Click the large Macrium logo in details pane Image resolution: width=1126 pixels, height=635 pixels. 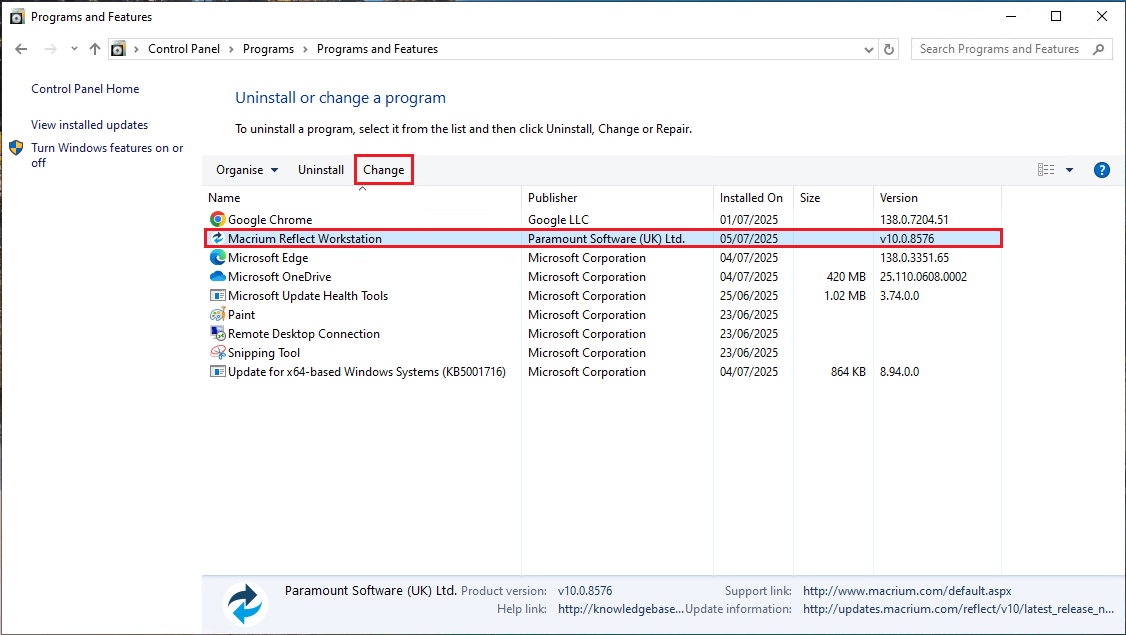pos(245,603)
